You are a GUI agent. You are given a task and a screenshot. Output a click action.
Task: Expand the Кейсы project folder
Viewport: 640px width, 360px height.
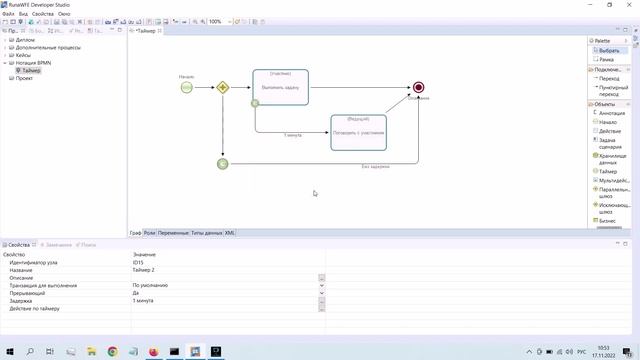[5, 55]
